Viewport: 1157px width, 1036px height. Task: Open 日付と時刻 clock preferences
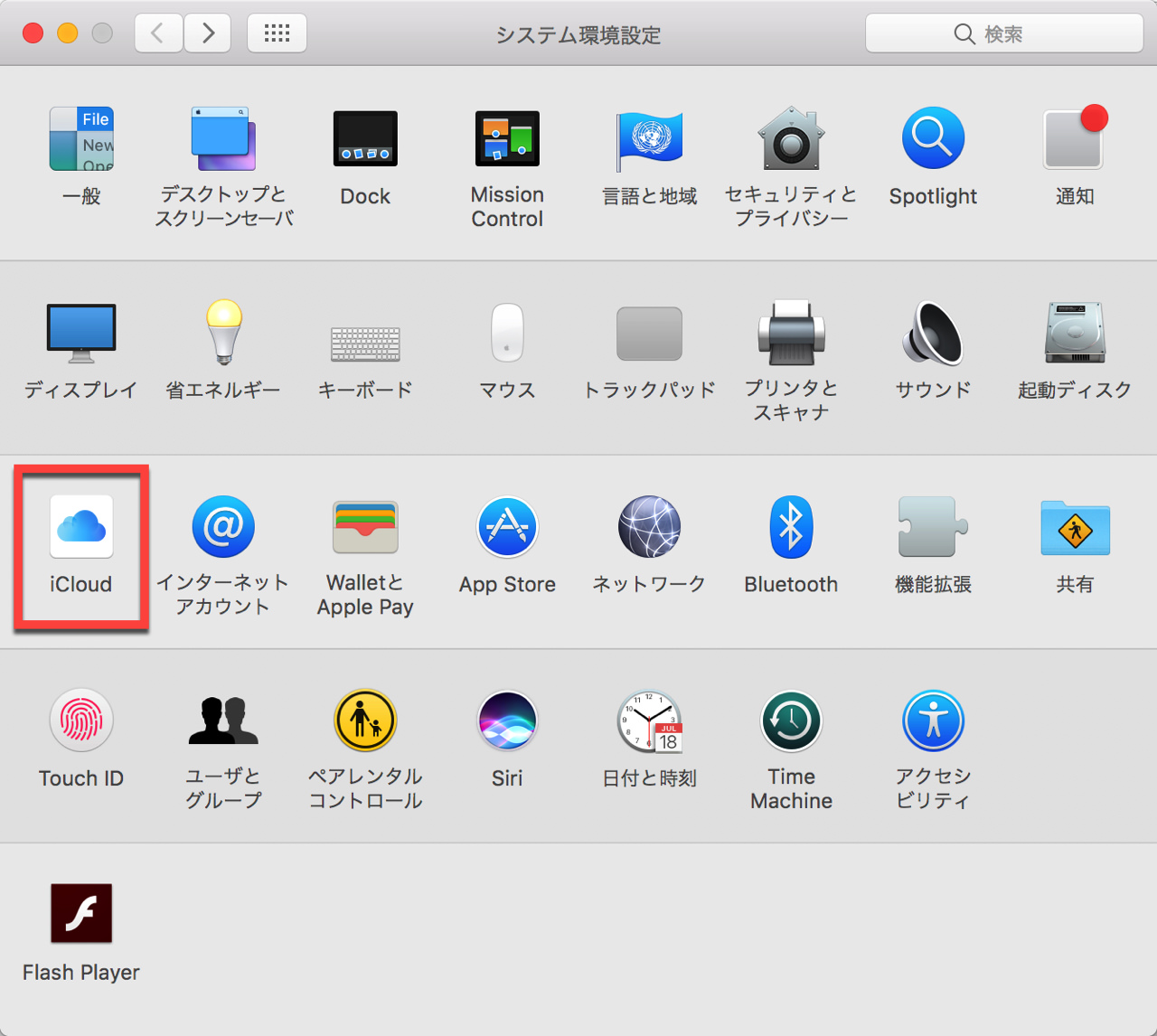(x=649, y=720)
